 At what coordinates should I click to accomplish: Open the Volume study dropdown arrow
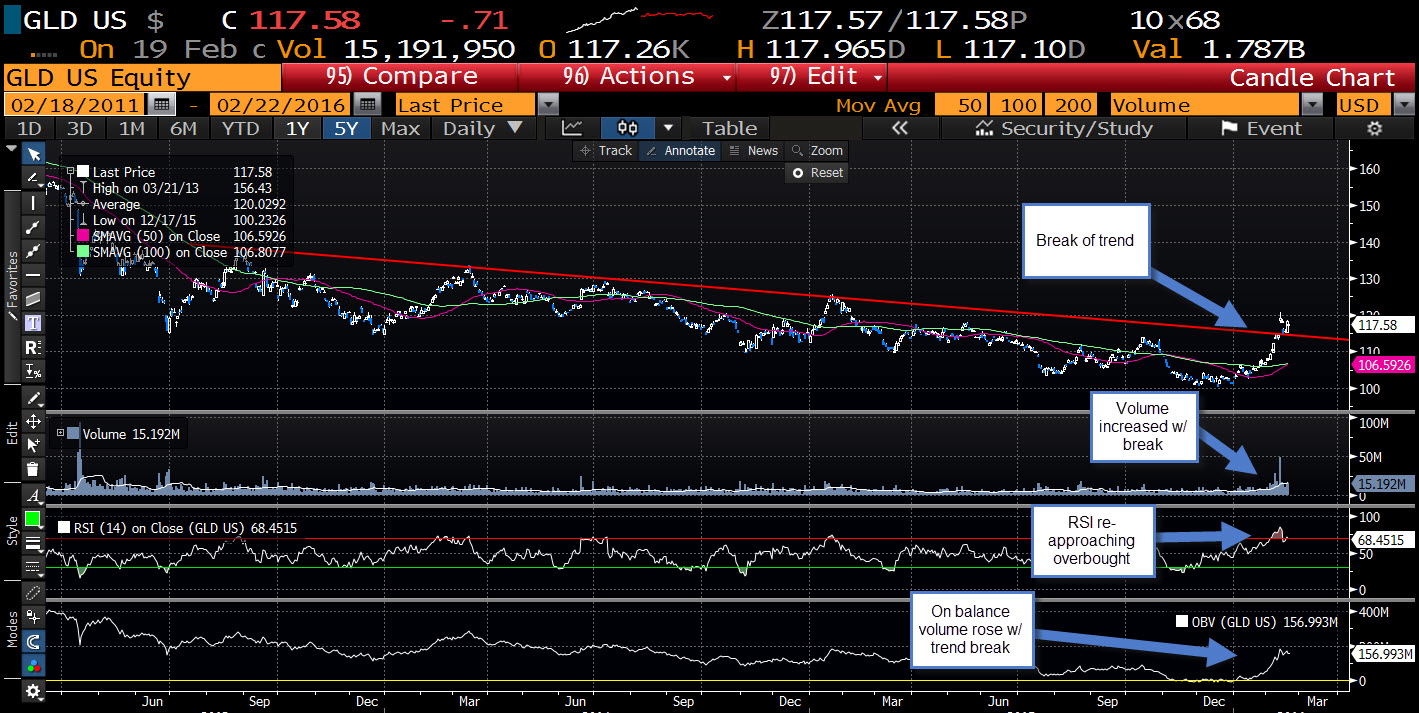1311,105
